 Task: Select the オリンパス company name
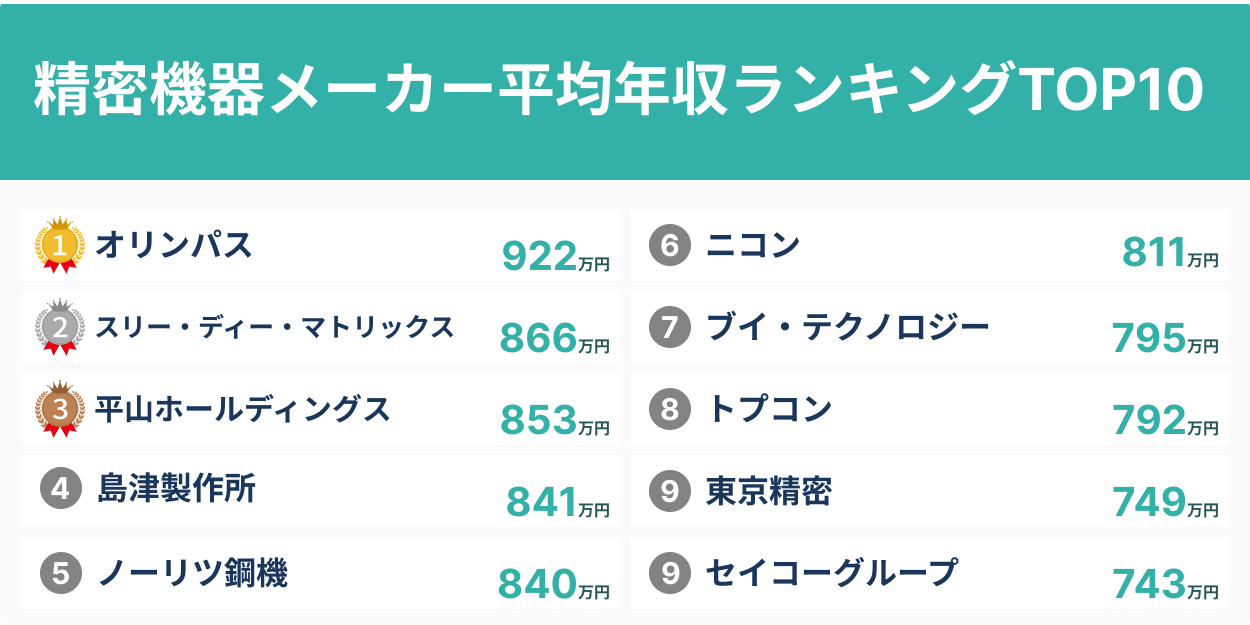click(x=174, y=245)
